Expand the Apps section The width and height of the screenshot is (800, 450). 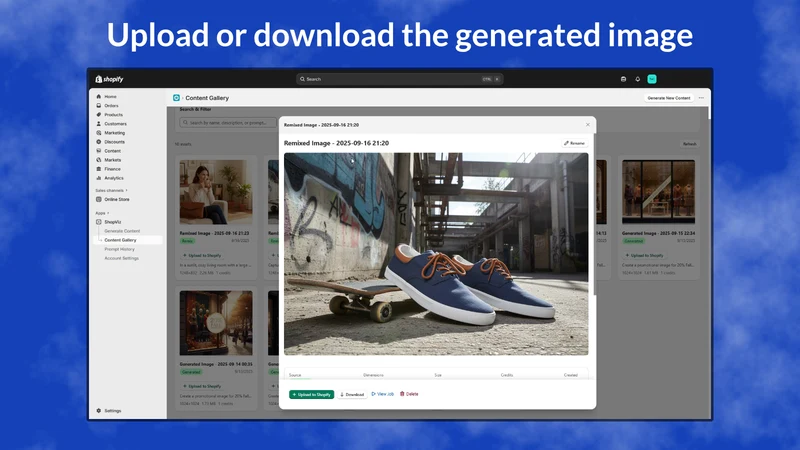coord(102,213)
